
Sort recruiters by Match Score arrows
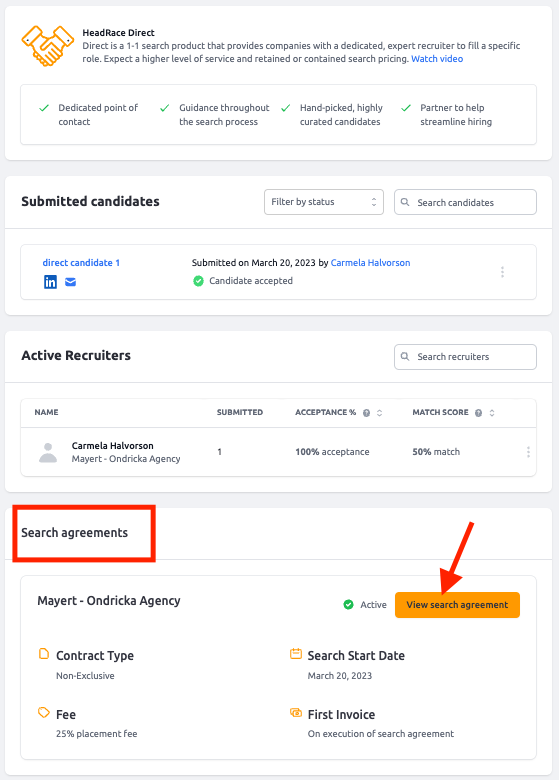click(x=492, y=413)
